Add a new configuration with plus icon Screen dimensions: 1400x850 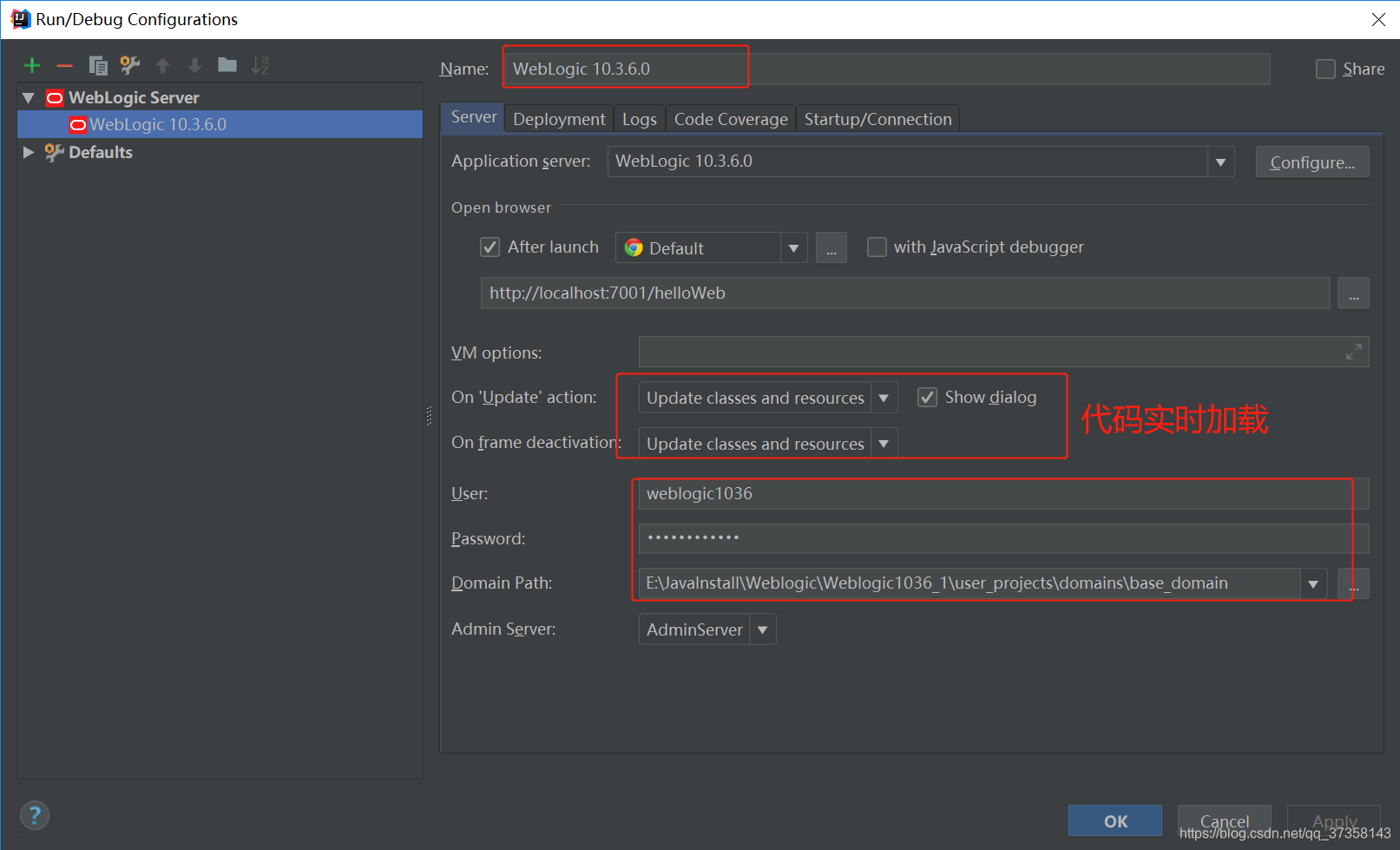(x=32, y=65)
